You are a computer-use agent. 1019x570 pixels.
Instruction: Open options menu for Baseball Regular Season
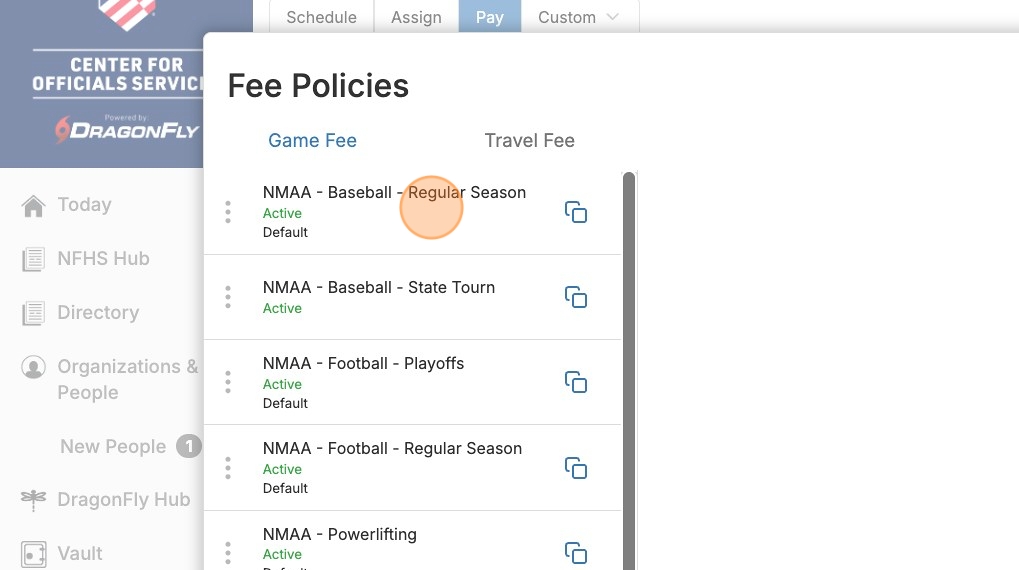(x=228, y=212)
